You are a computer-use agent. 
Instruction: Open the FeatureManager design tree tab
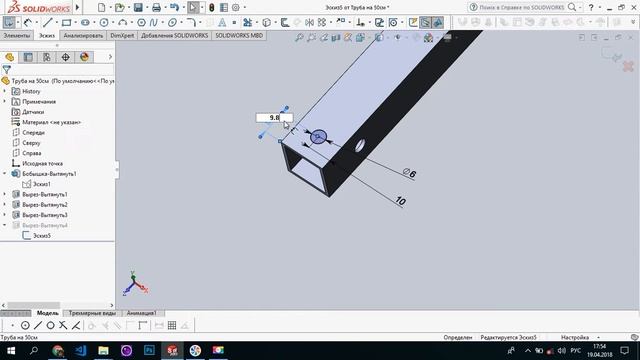pyautogui.click(x=9, y=57)
